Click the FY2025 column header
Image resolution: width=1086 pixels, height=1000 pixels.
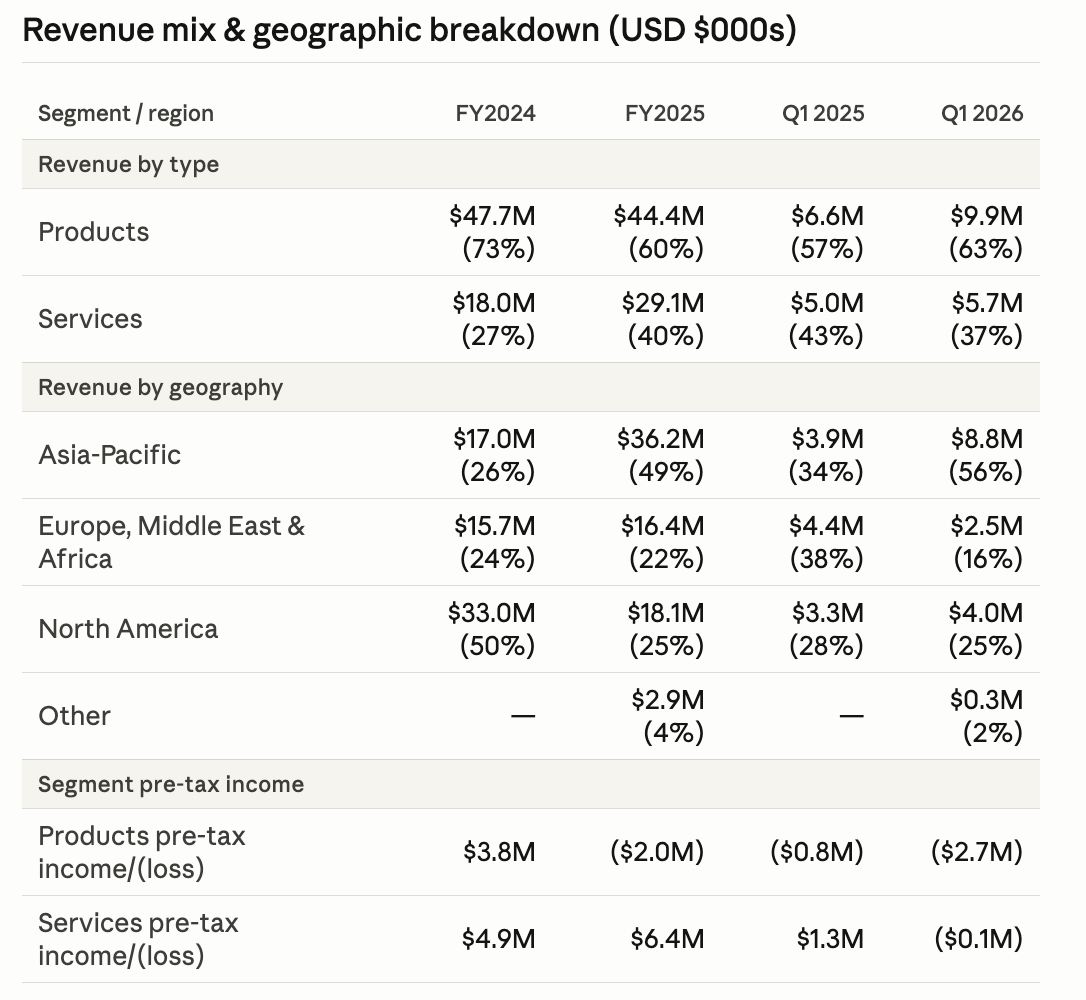665,114
